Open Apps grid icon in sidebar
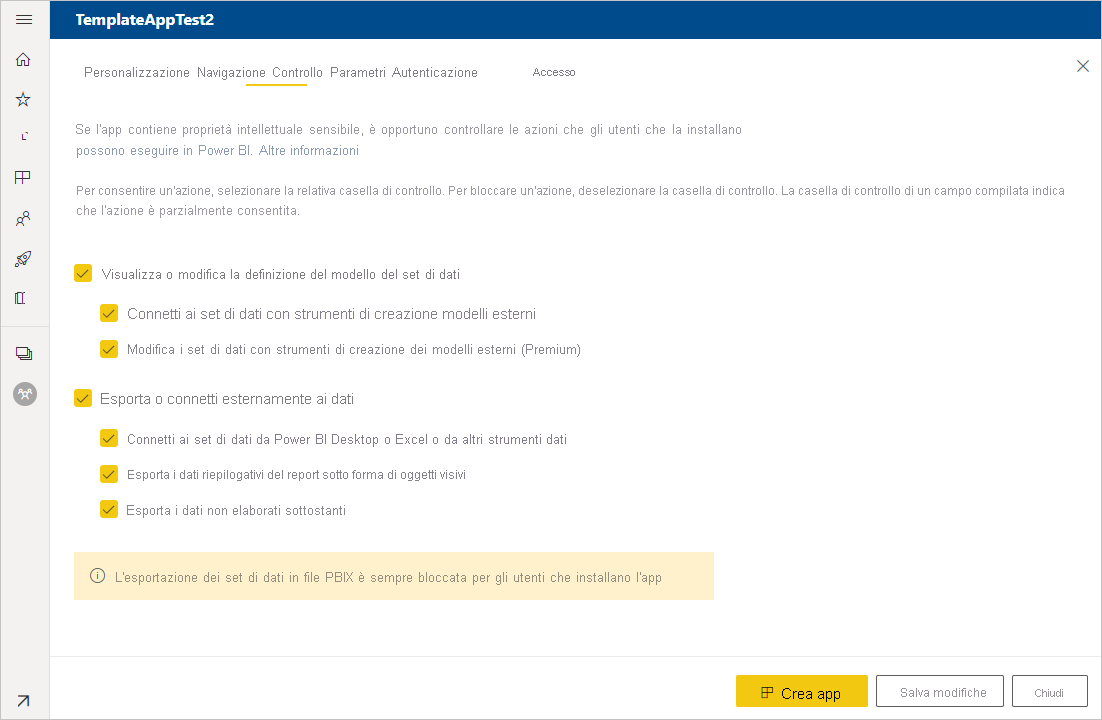The height and width of the screenshot is (720, 1102). click(x=24, y=177)
